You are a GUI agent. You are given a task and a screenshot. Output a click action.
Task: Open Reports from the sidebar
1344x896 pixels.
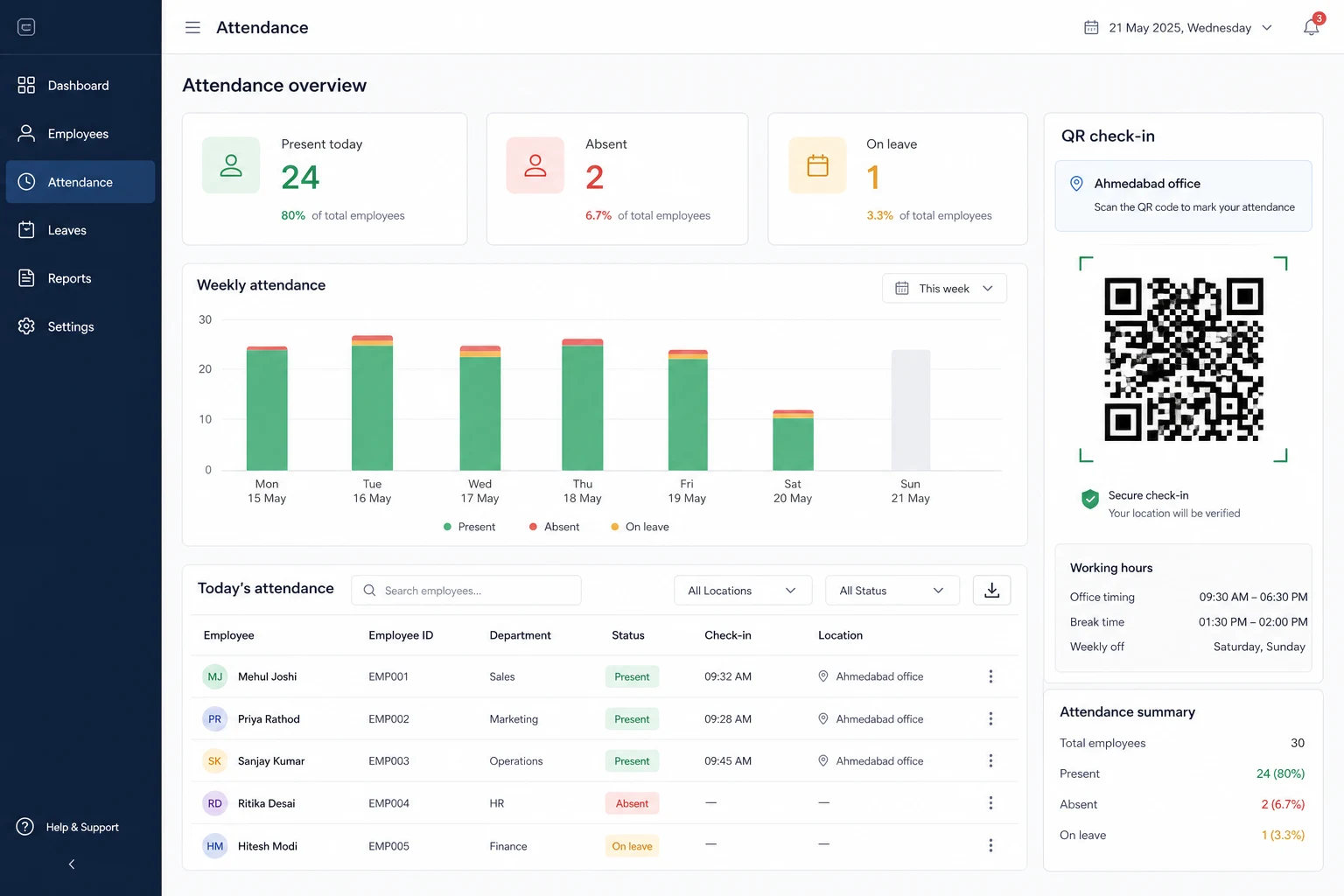pos(80,278)
